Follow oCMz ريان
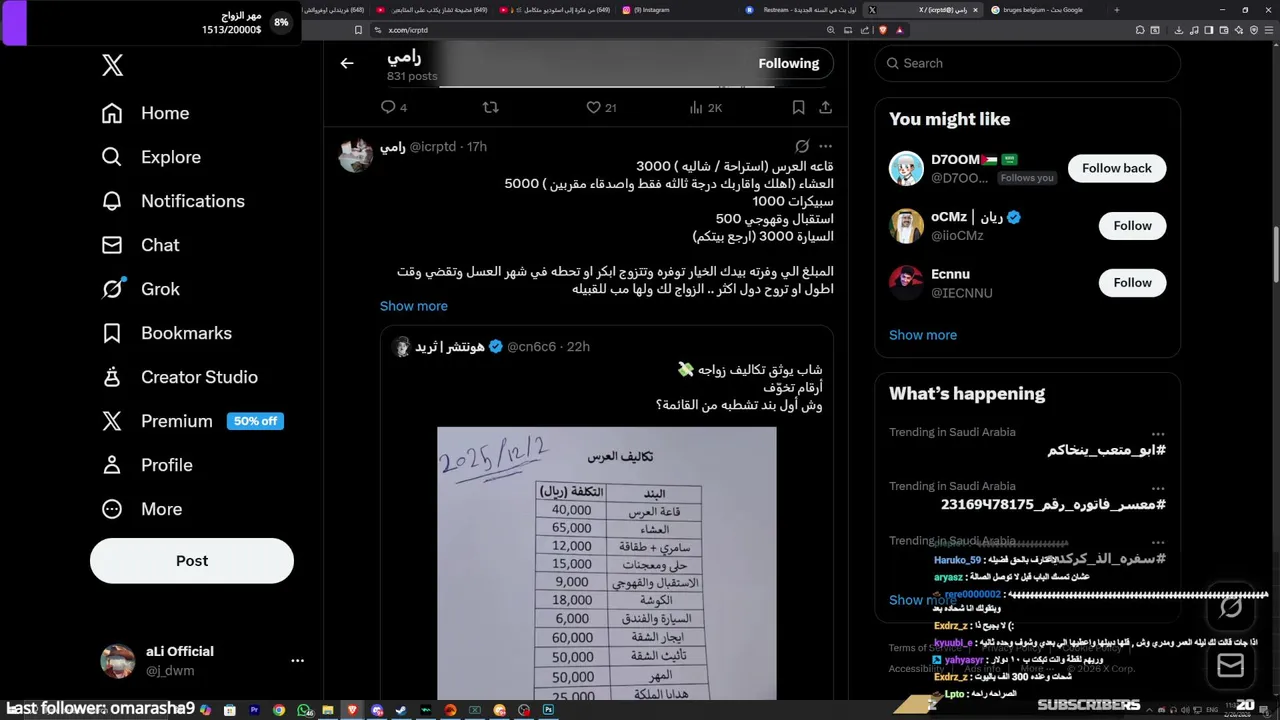1280x720 pixels. coord(1133,226)
